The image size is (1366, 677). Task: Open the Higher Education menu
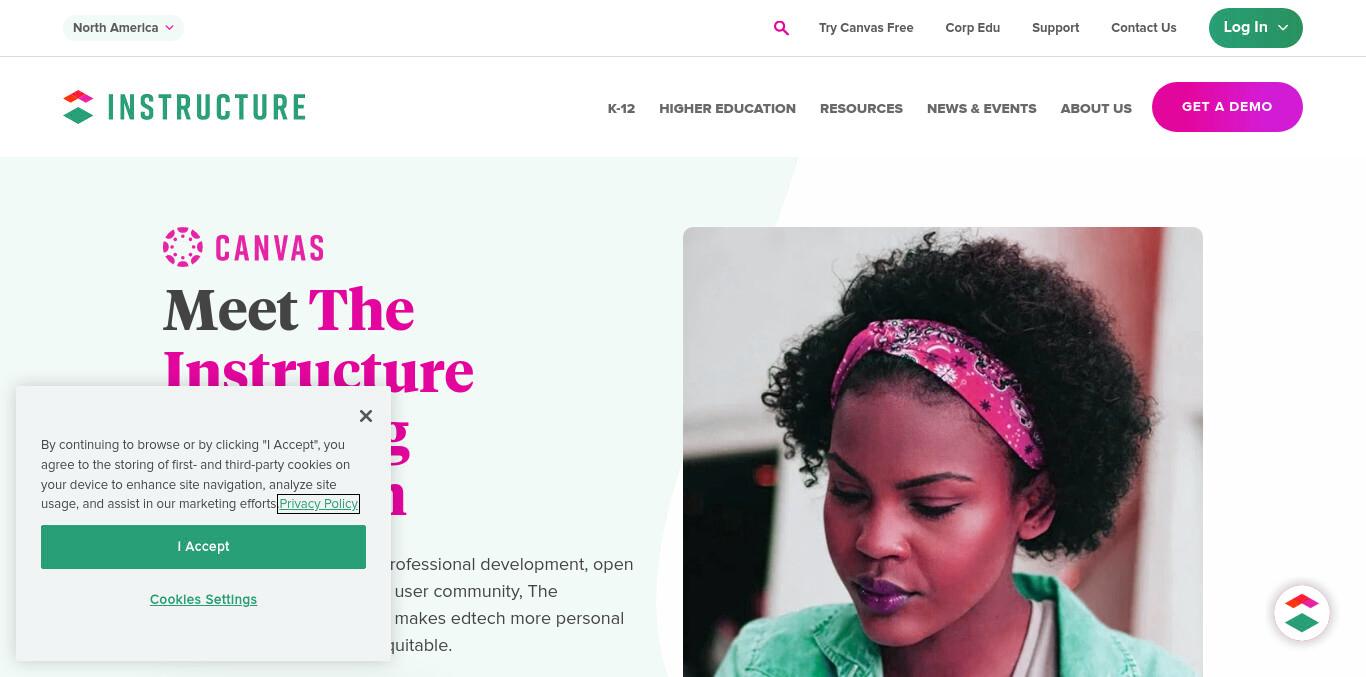point(727,108)
